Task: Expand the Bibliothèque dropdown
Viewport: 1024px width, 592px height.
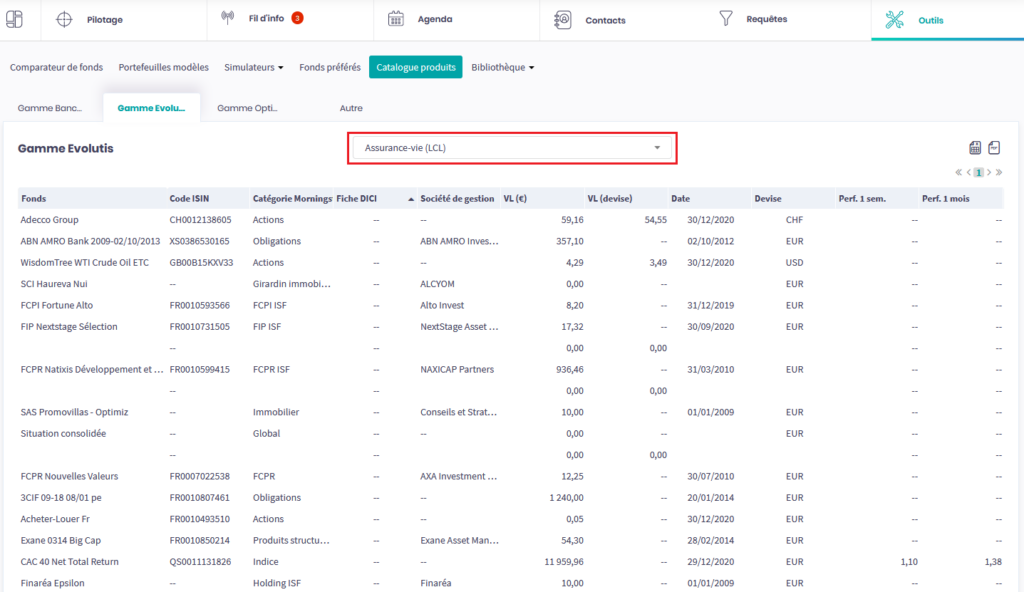Action: [503, 67]
